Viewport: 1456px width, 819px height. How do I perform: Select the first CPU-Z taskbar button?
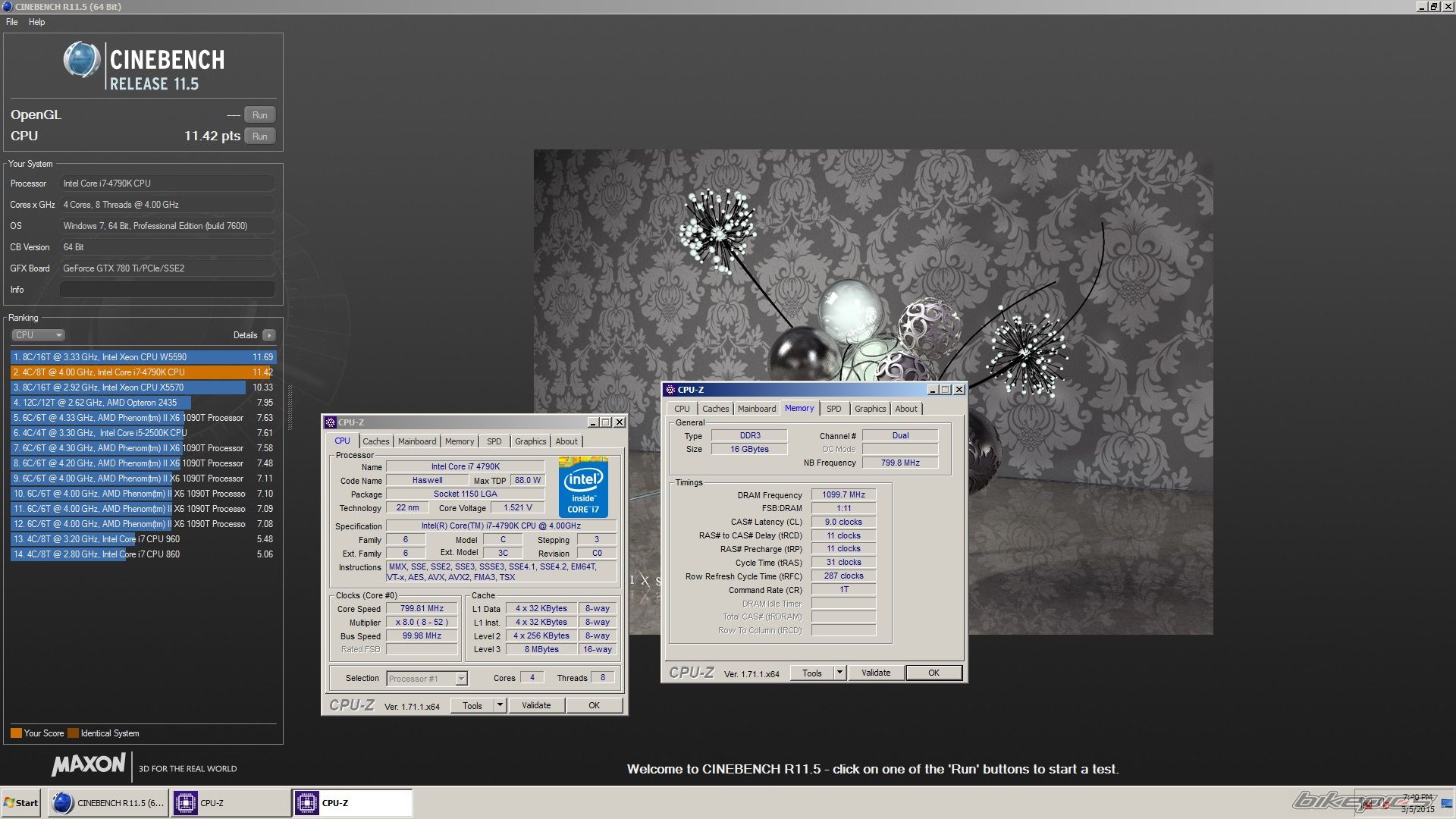pyautogui.click(x=231, y=803)
